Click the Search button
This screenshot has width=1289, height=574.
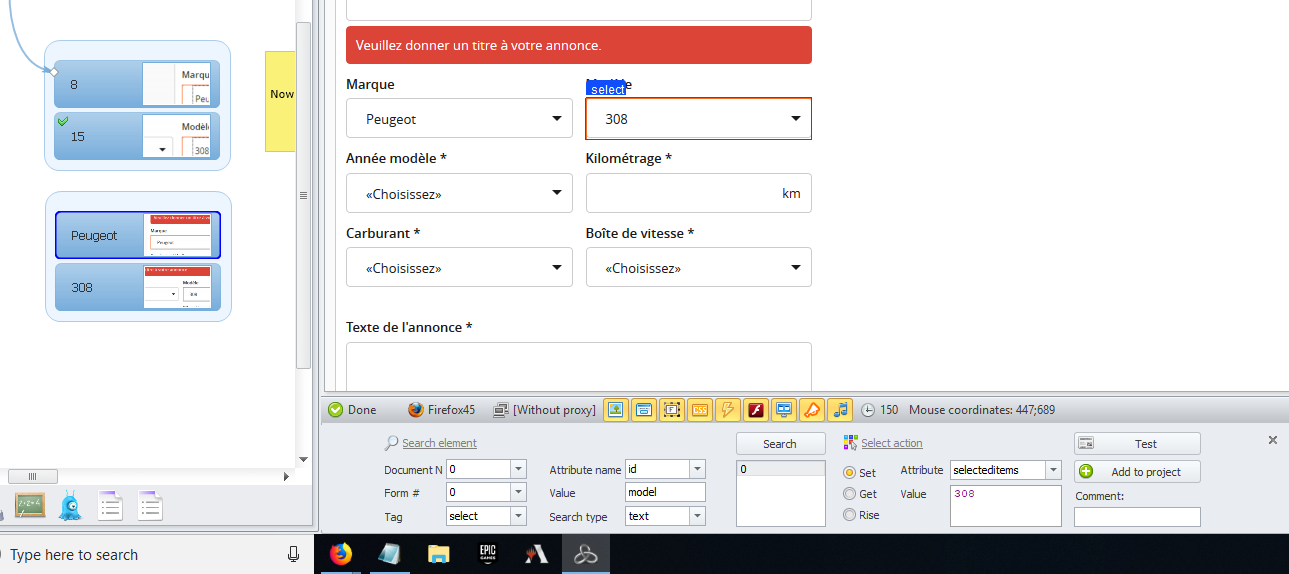coord(780,444)
